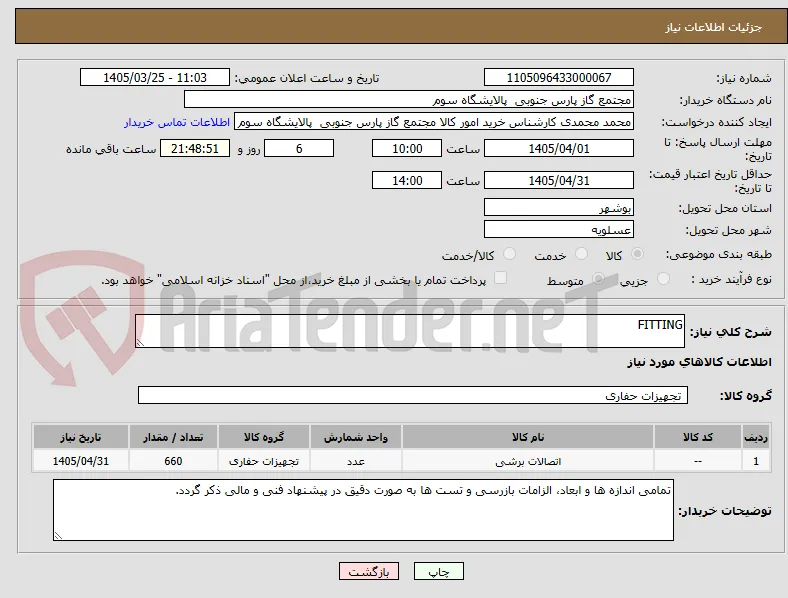Click the ردیف column header
The image size is (788, 598).
[x=756, y=437]
